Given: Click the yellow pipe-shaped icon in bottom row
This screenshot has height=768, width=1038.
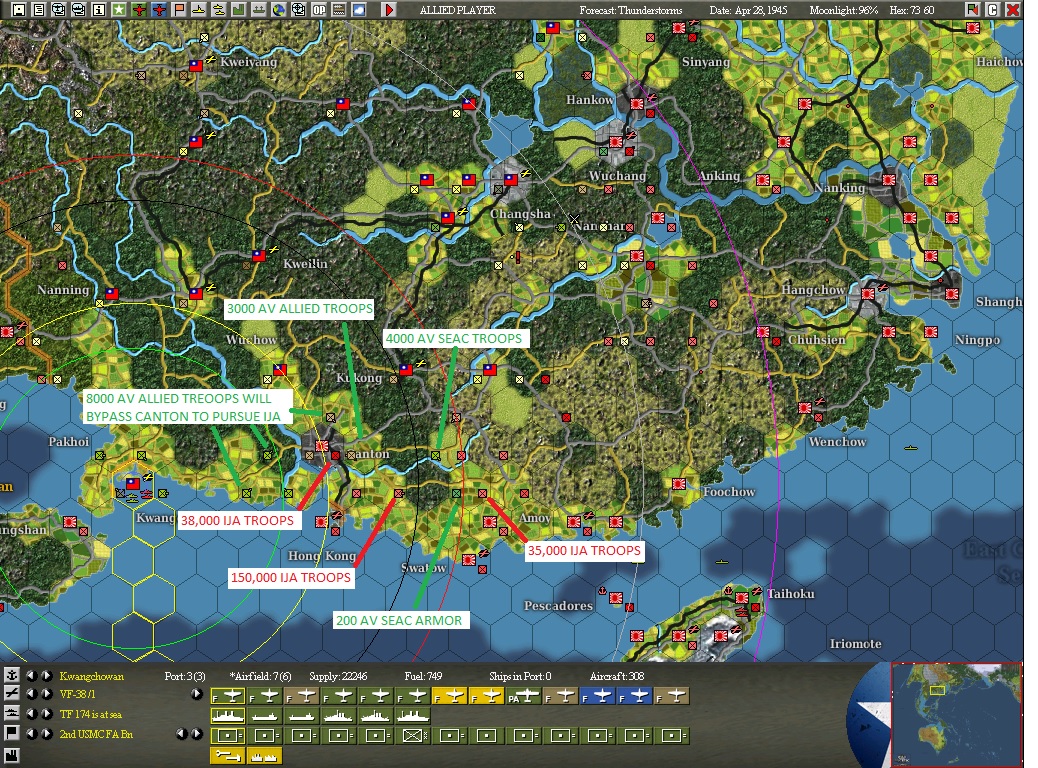Looking at the screenshot, I should pos(228,755).
